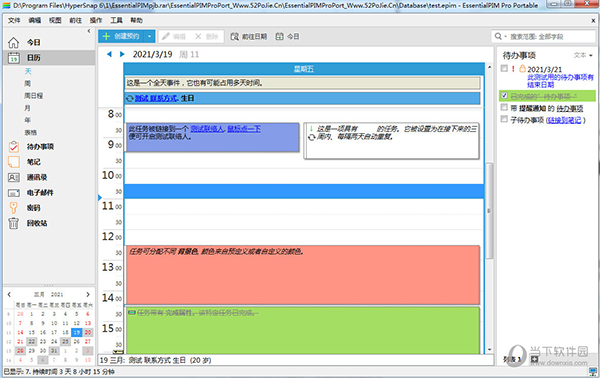Click mini calendar header 三月 2021
Image resolution: width=600 pixels, height=378 pixels.
(x=49, y=294)
